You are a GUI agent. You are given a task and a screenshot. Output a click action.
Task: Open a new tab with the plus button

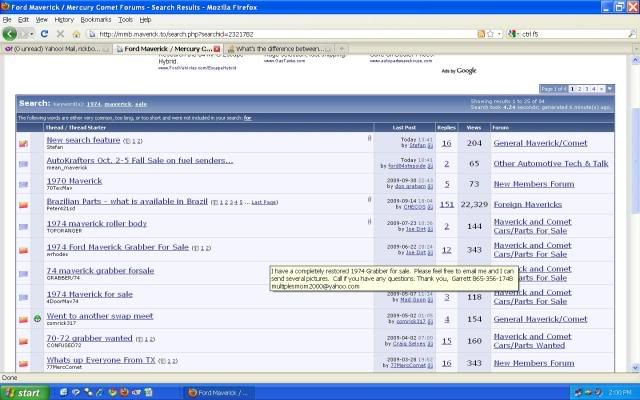342,49
